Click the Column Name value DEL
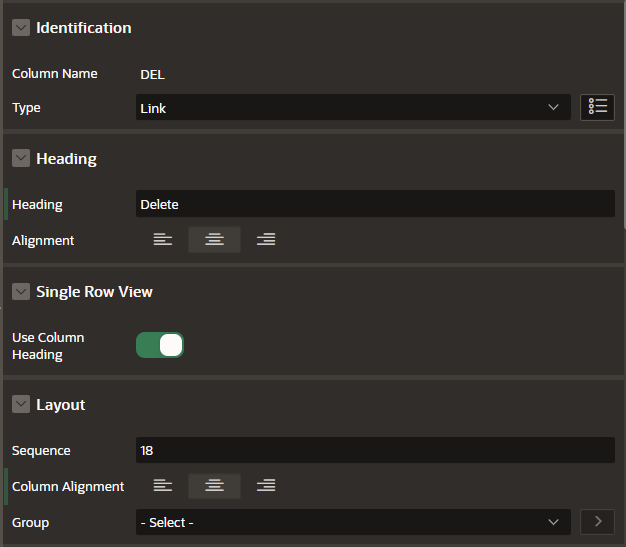Viewport: 626px width, 547px height. coord(152,75)
